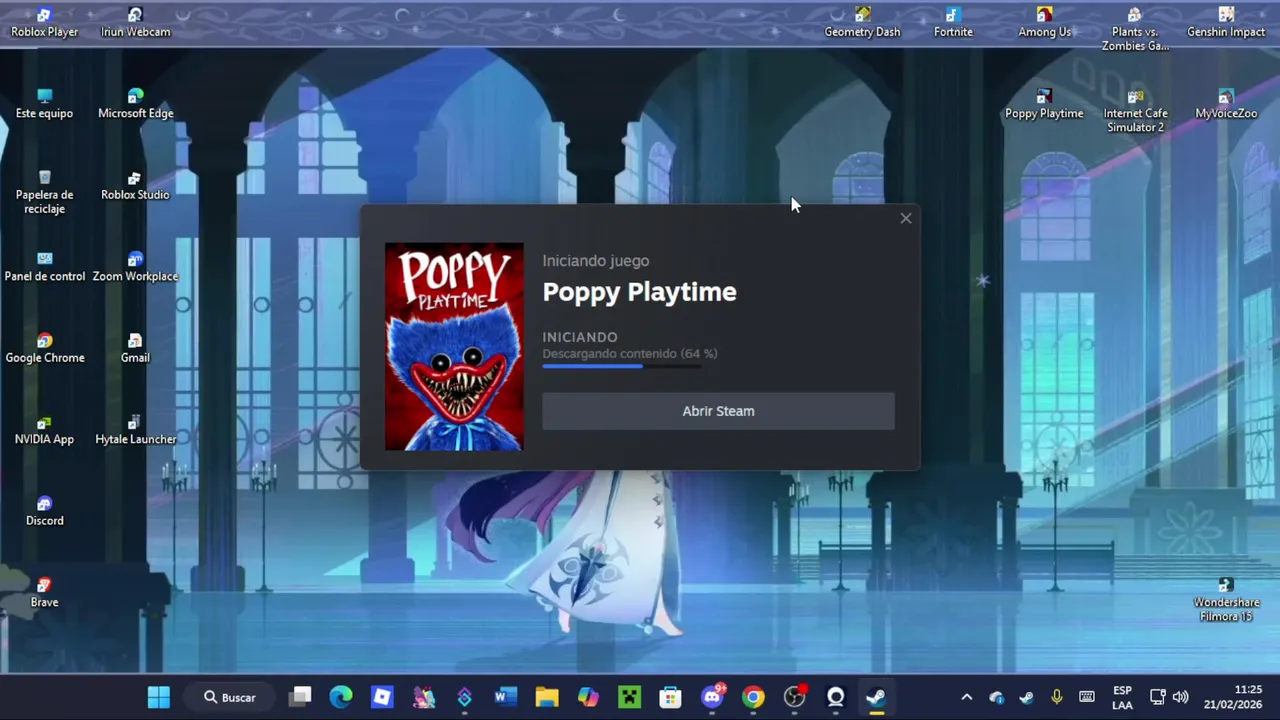Open Microsoft Store from the taskbar
Viewport: 1280px width, 720px height.
[670, 697]
